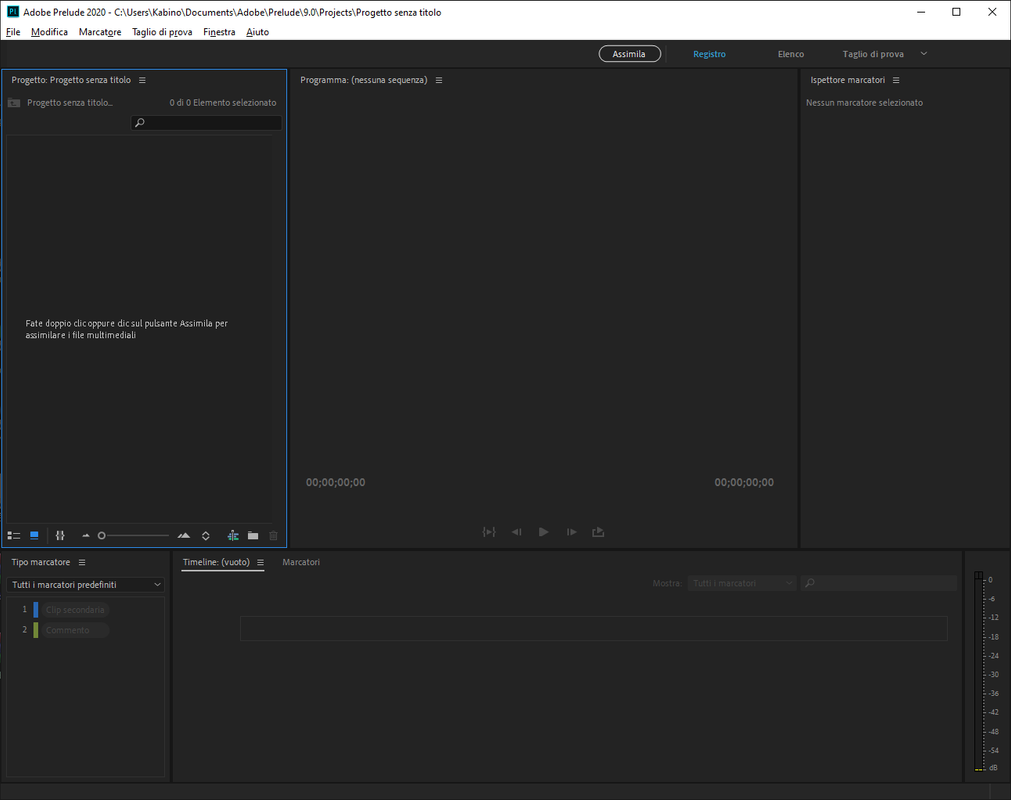Open the Programma panel menu icon
1011x800 pixels.
pos(439,80)
